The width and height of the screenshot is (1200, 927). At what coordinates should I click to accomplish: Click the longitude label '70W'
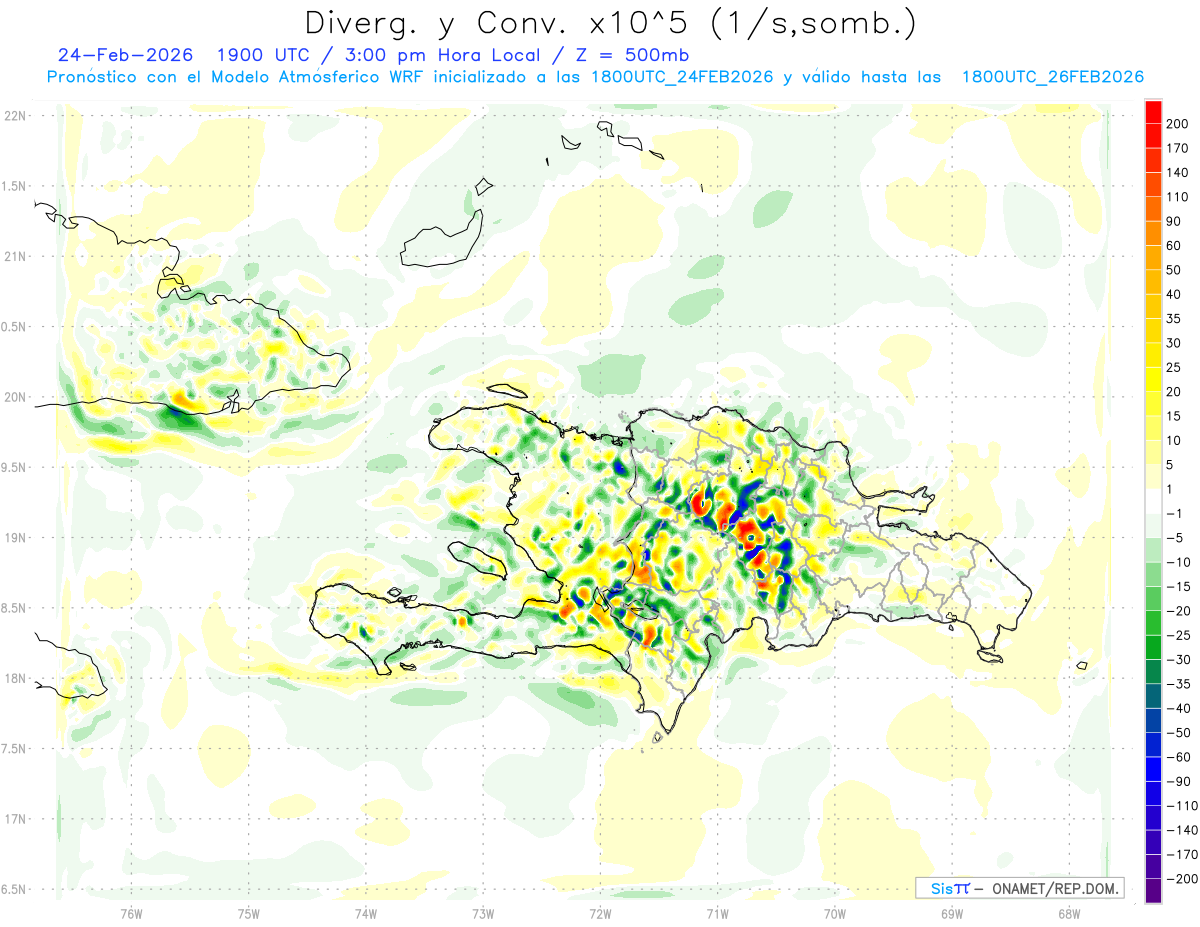pyautogui.click(x=835, y=912)
